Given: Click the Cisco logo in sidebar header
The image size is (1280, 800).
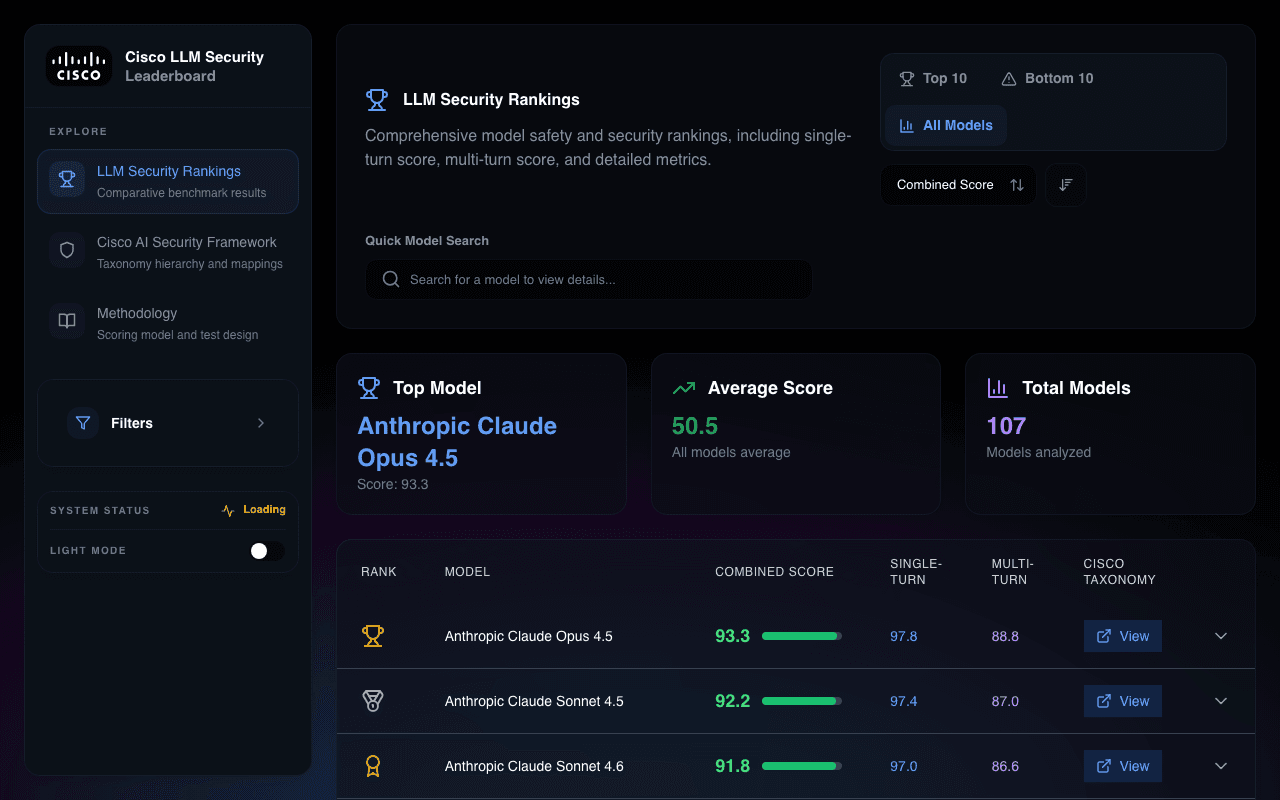Looking at the screenshot, I should pos(78,66).
